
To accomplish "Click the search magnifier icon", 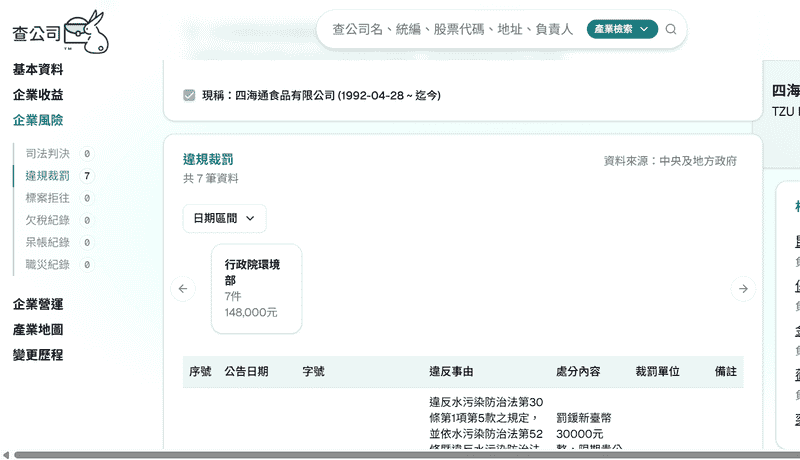I will [x=671, y=30].
